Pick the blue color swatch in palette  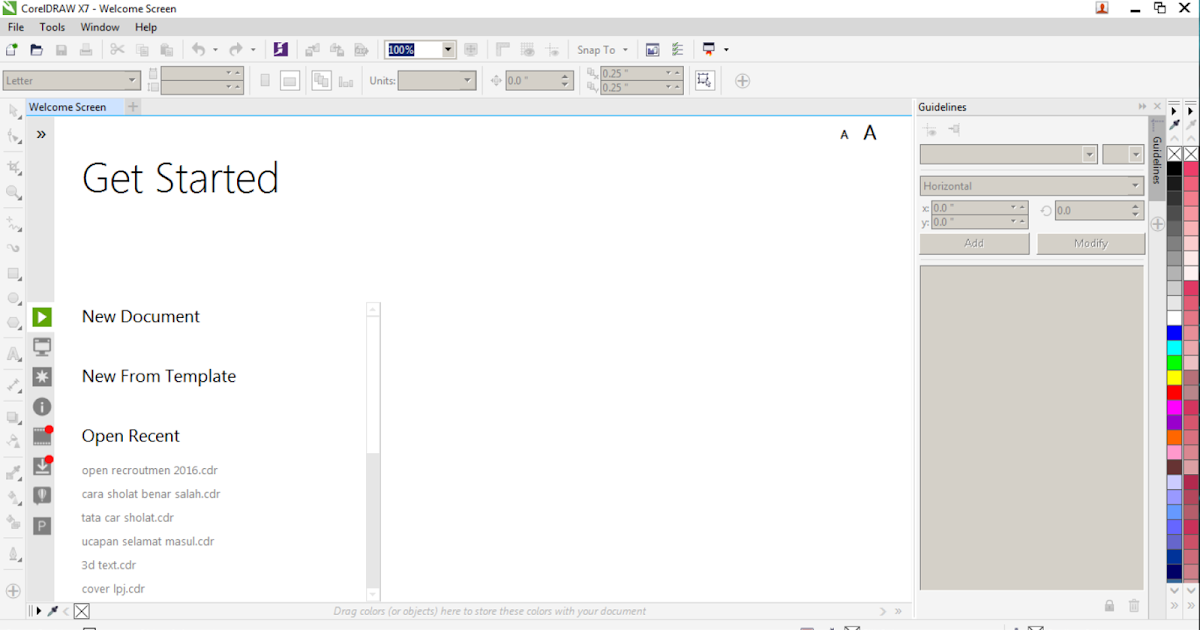click(1174, 333)
